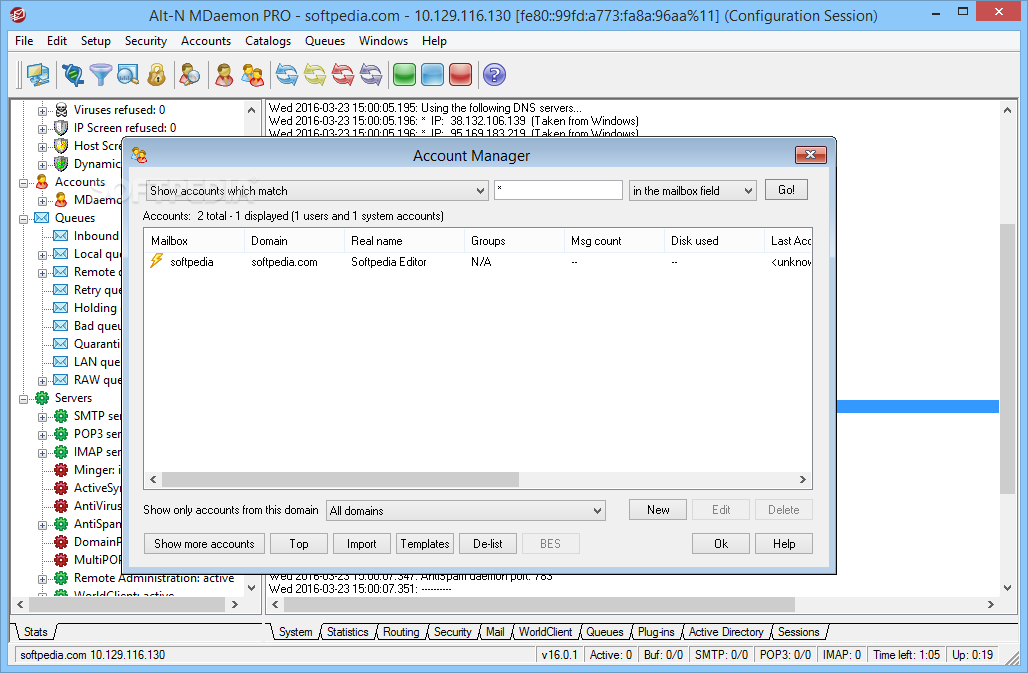The image size is (1028, 673).
Task: Click the account list horizontal scrollbar thumb
Action: click(x=340, y=480)
